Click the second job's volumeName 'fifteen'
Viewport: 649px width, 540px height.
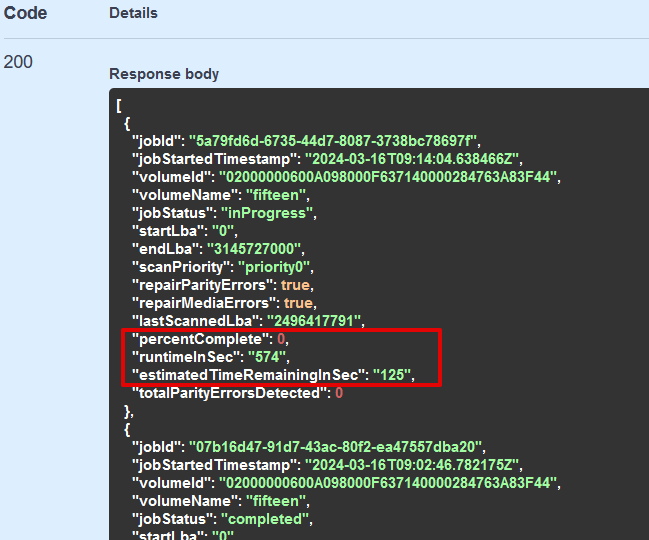[x=276, y=501]
